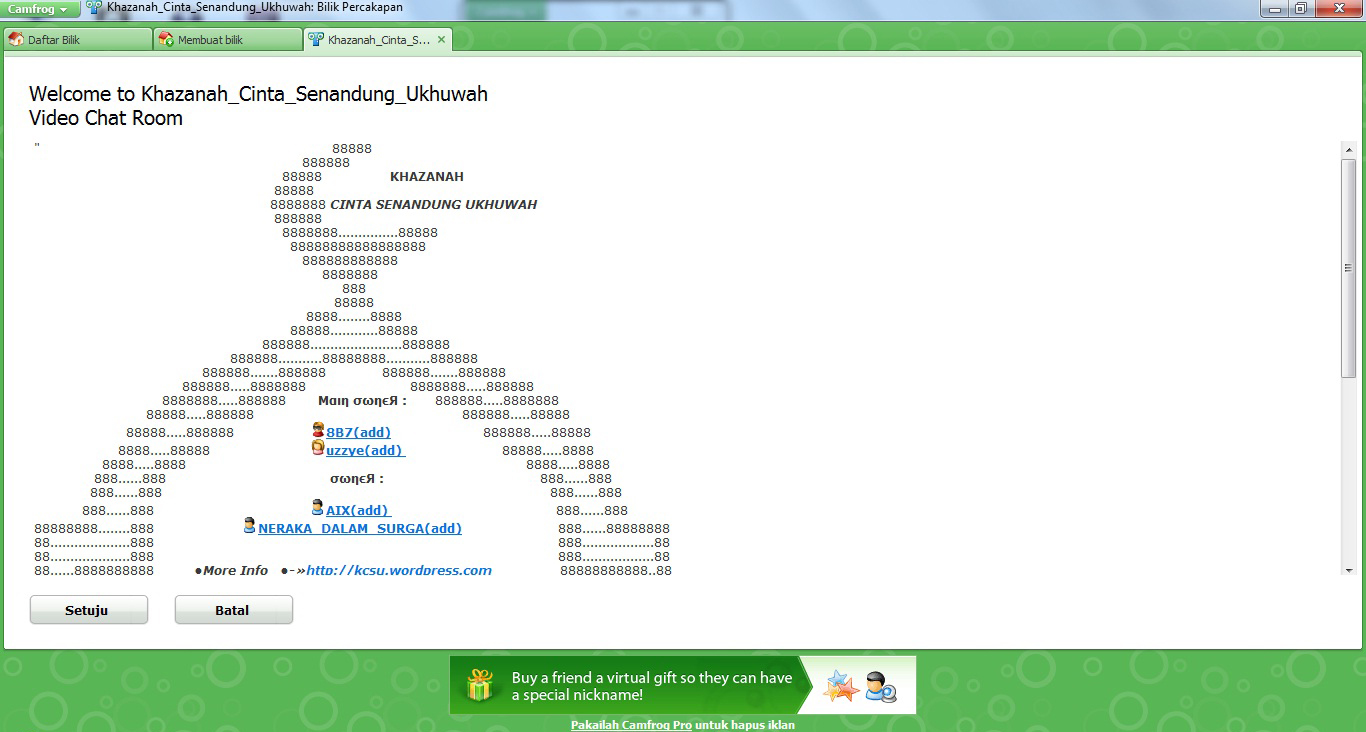
Task: Click the avatar icon beside 8B7
Action: [318, 431]
